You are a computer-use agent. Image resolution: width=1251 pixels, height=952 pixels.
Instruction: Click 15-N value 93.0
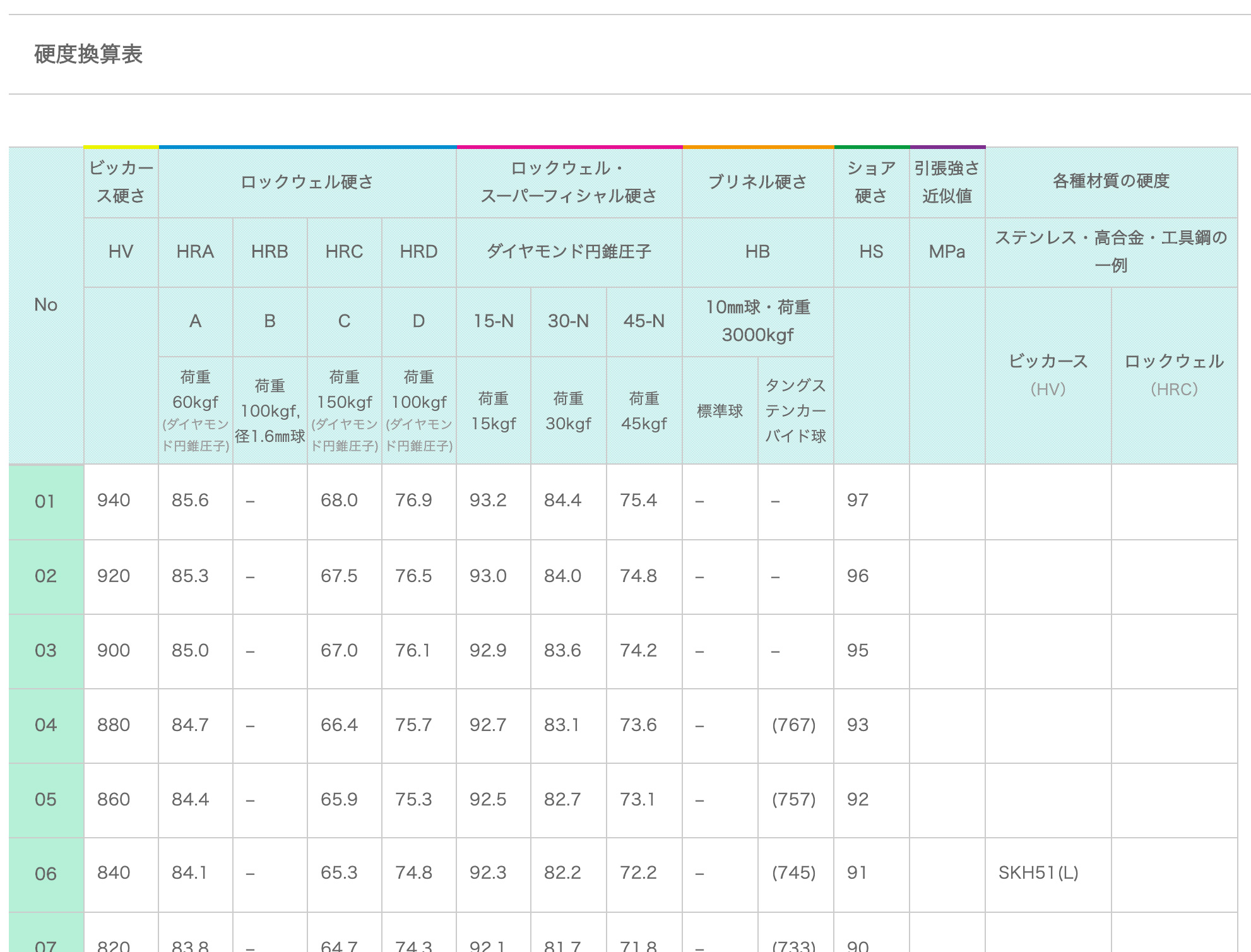coord(488,576)
